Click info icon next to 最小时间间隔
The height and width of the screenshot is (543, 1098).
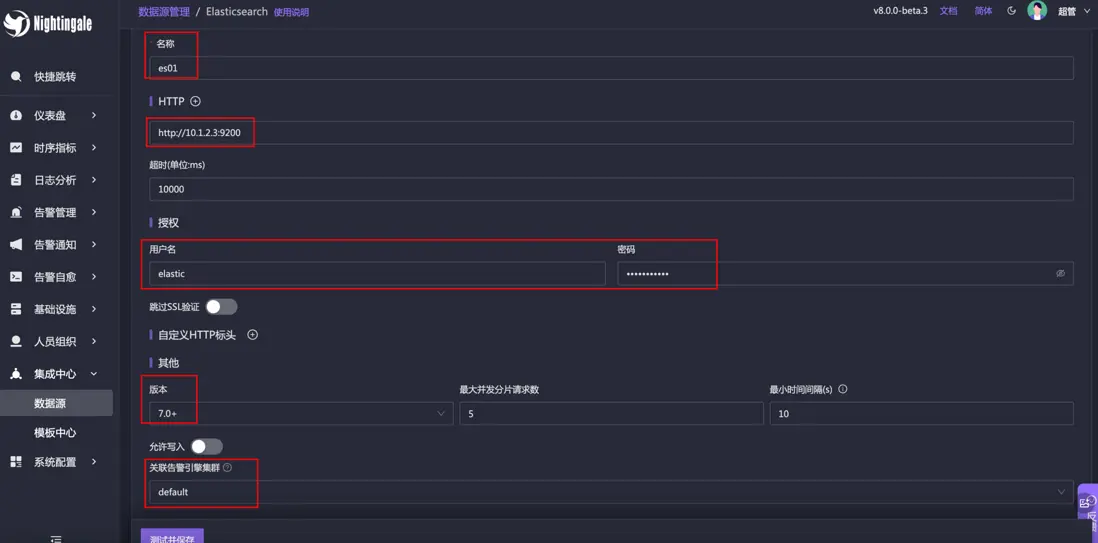click(843, 389)
